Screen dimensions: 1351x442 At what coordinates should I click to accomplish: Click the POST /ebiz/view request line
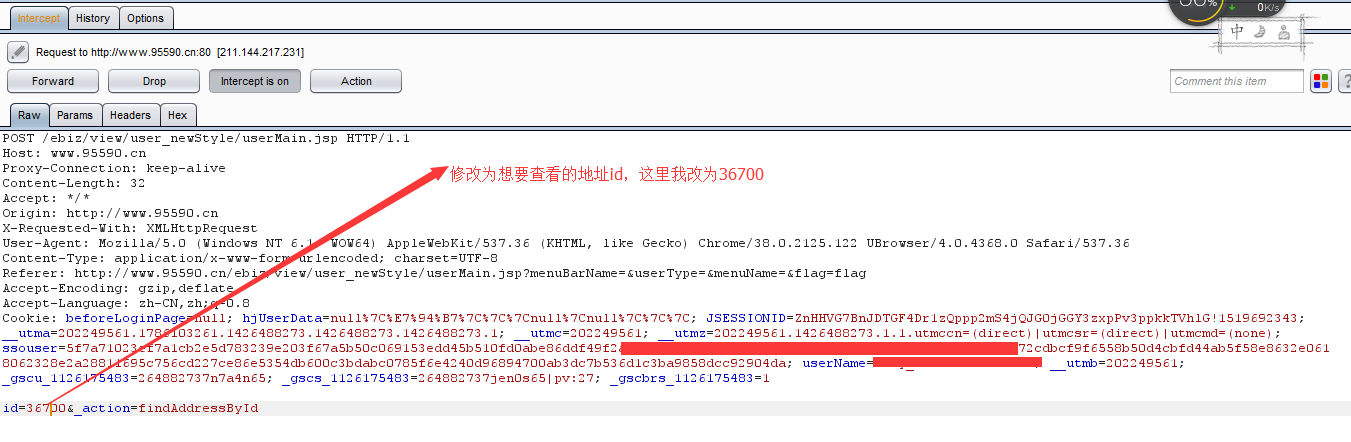click(206, 138)
